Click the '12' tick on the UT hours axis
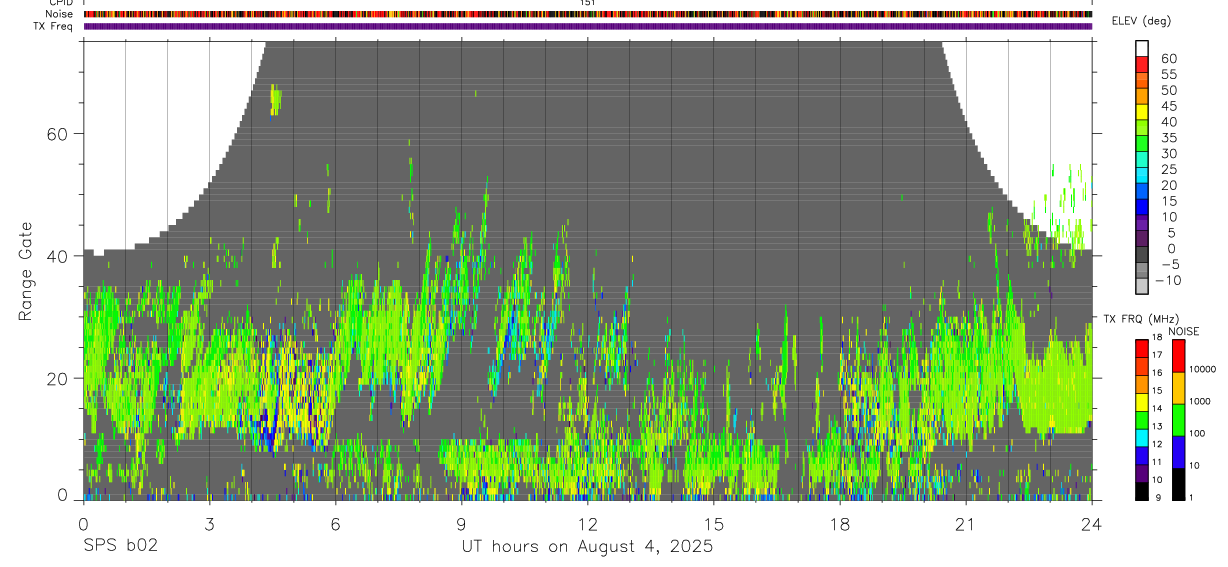 pos(587,524)
